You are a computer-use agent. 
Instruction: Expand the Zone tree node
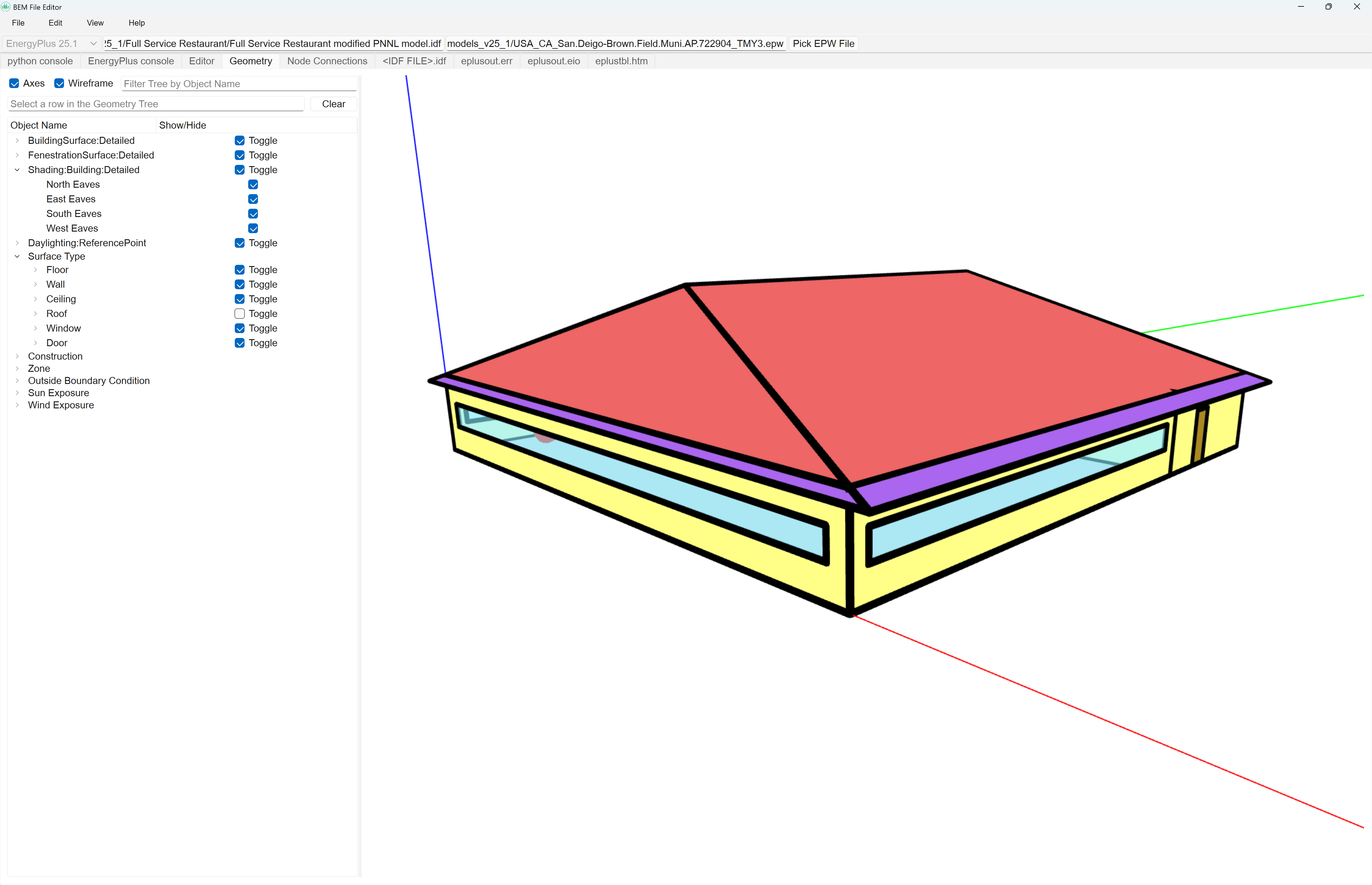tap(17, 368)
